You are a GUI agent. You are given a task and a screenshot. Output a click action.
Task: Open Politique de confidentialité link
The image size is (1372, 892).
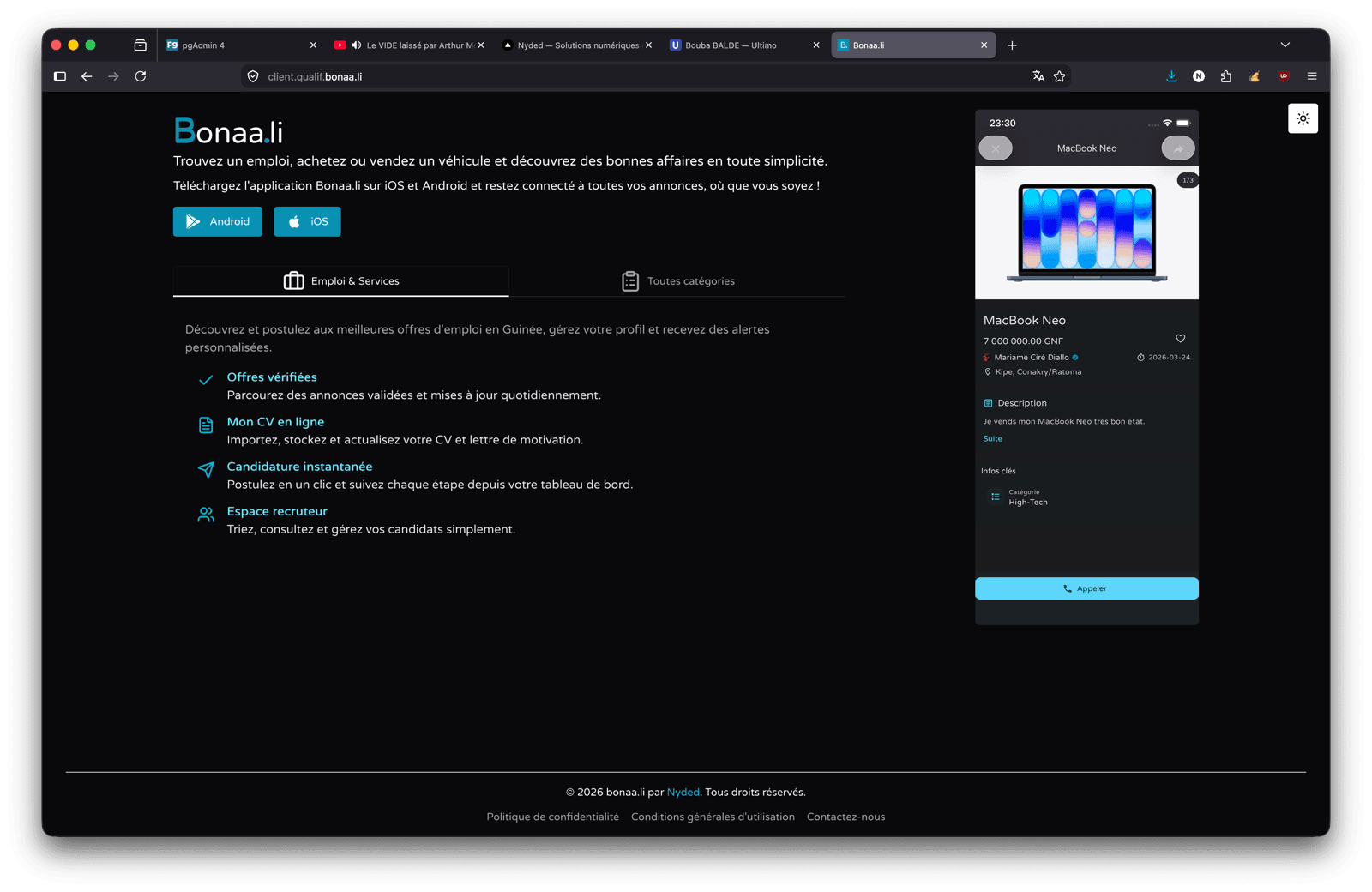tap(553, 817)
